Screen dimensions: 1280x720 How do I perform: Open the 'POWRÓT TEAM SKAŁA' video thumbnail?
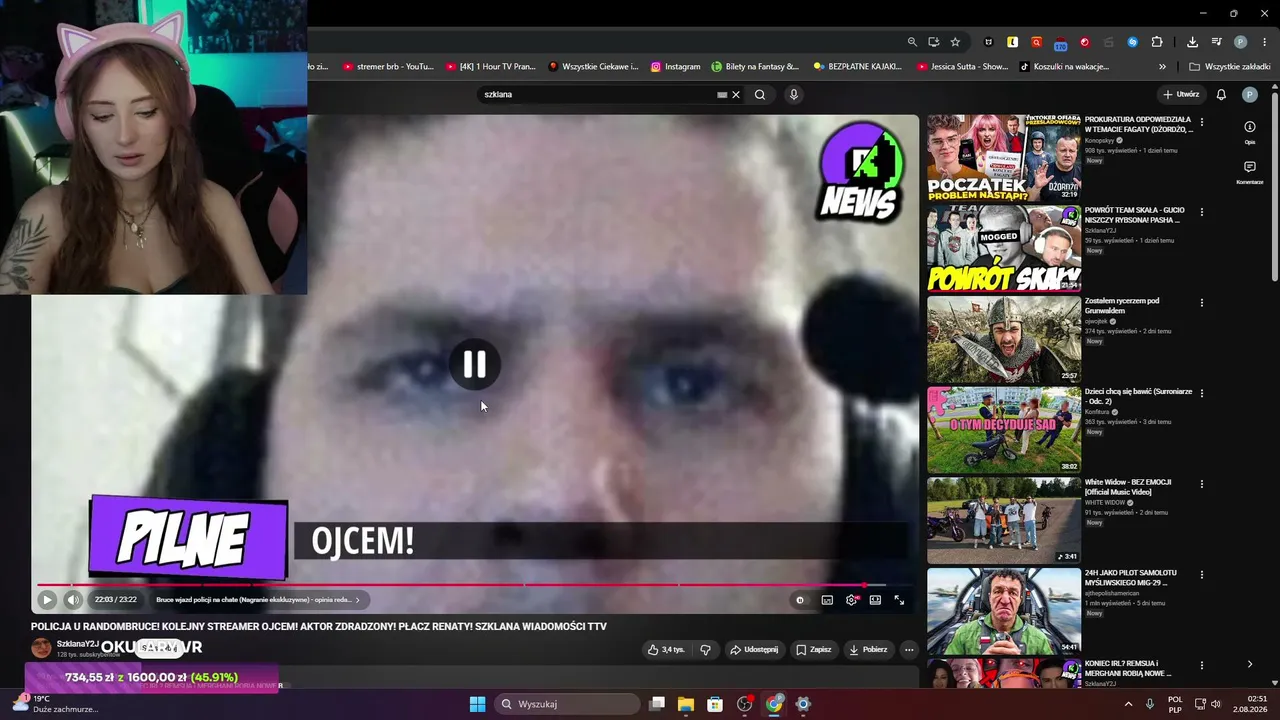[x=1004, y=249]
